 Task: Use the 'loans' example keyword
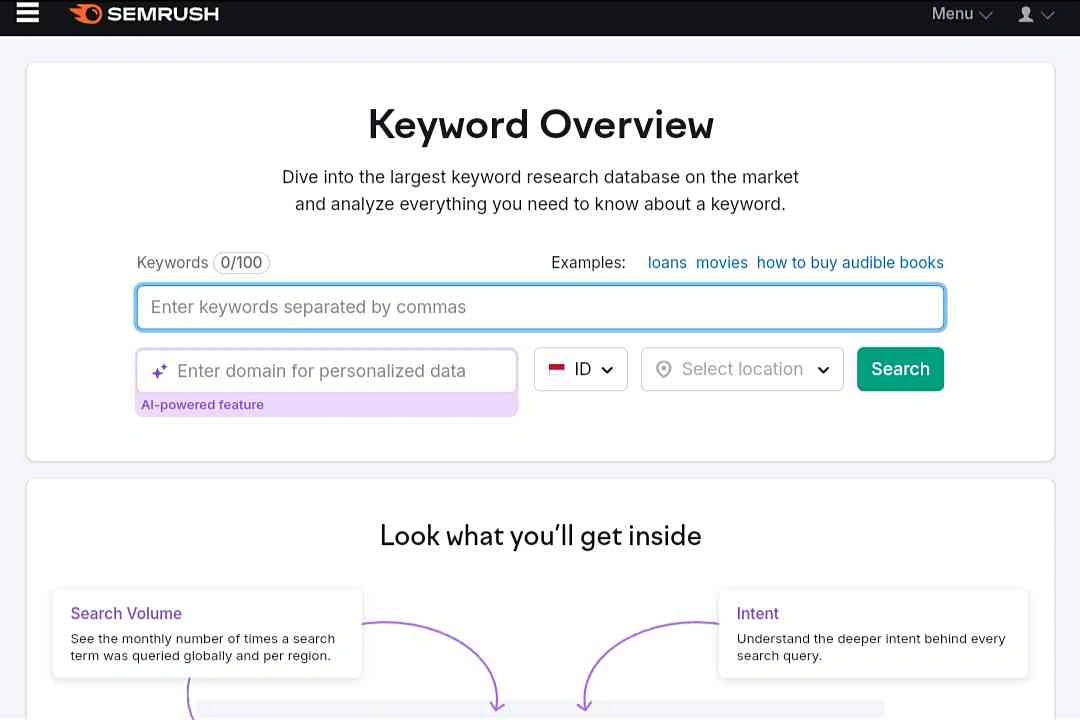point(667,263)
